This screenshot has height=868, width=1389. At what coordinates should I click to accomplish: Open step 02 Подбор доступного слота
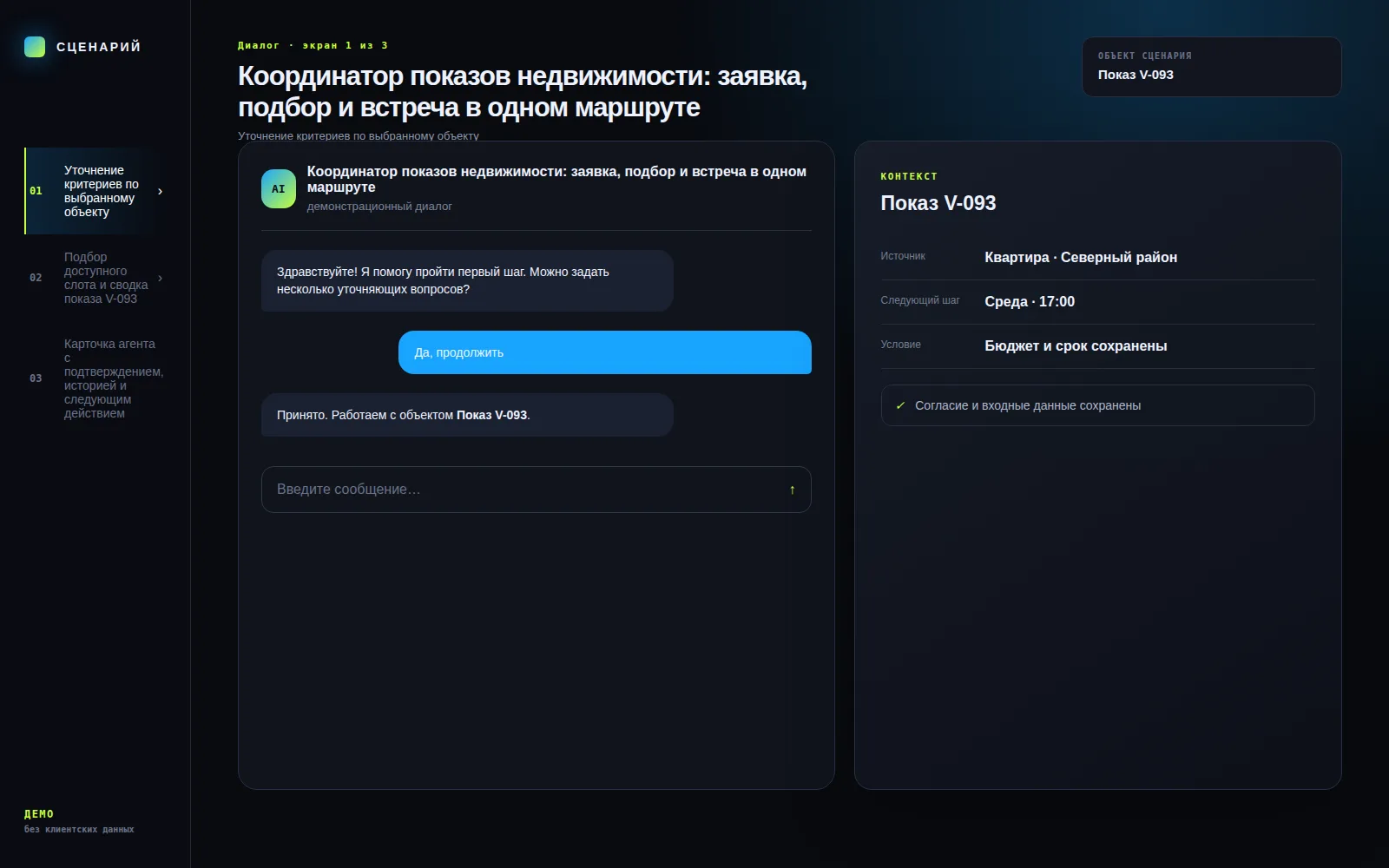[95, 278]
